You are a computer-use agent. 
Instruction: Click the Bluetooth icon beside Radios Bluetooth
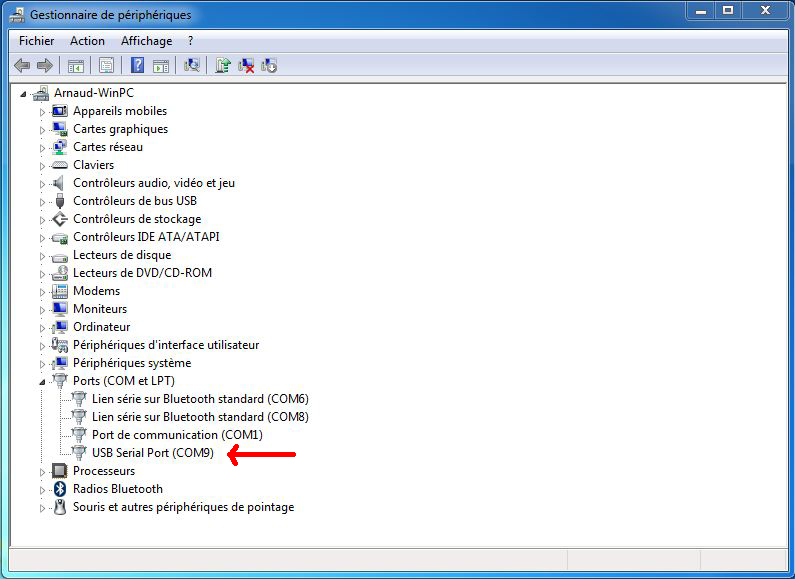pos(60,489)
